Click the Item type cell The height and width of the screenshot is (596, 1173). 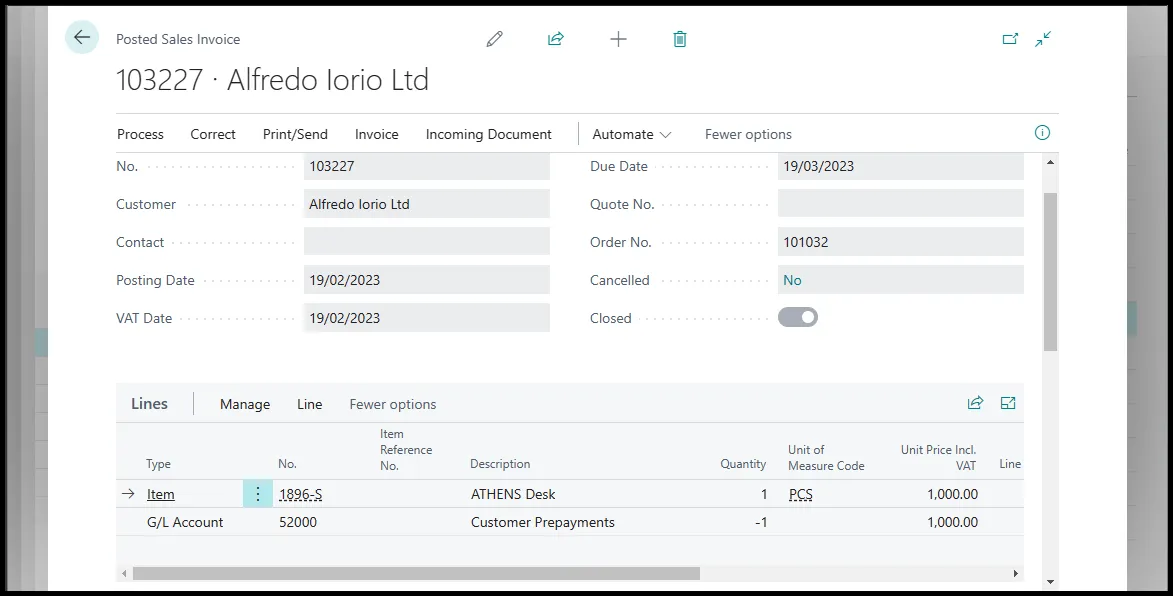tap(161, 494)
